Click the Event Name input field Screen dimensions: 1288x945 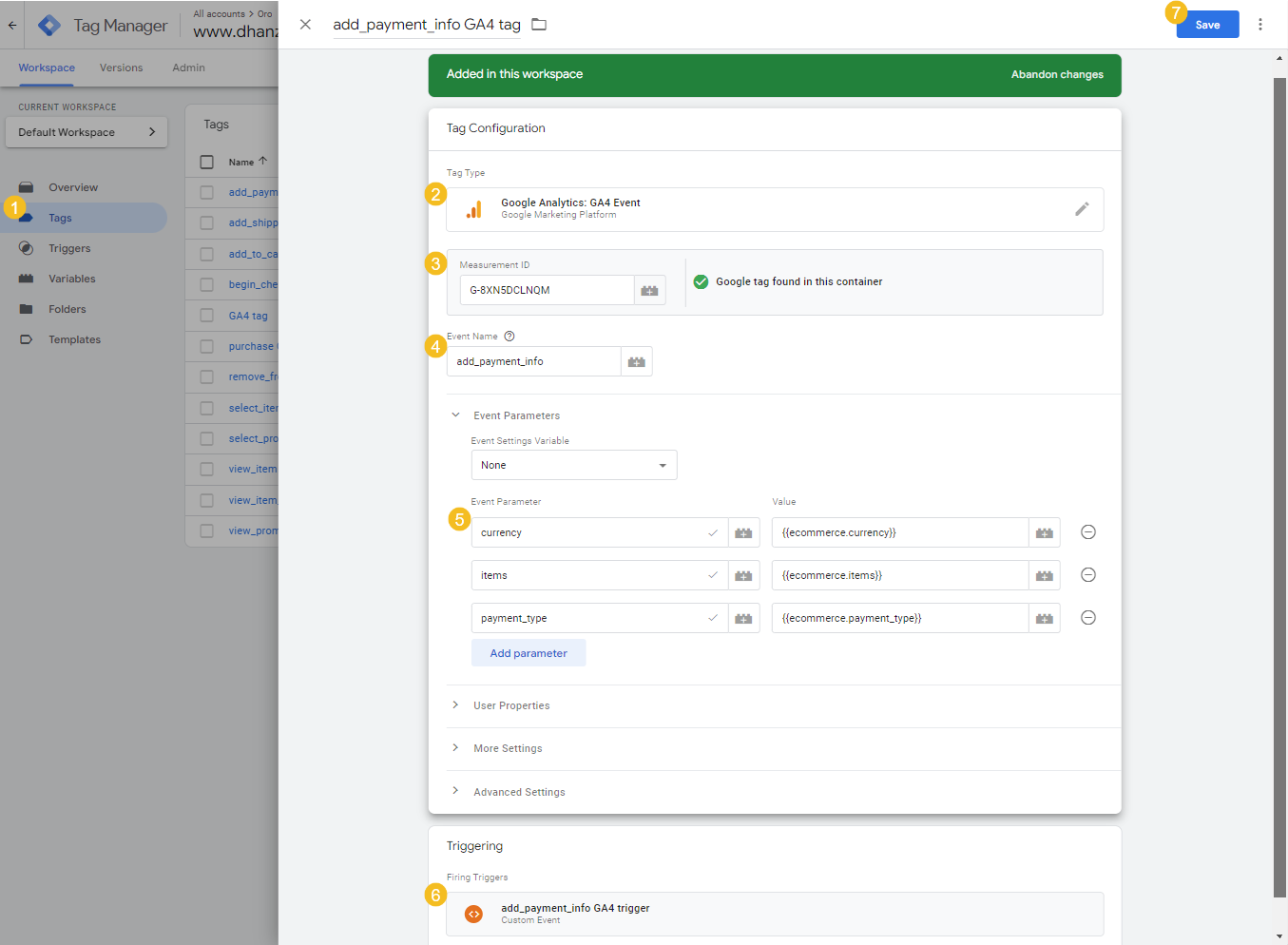click(x=533, y=362)
